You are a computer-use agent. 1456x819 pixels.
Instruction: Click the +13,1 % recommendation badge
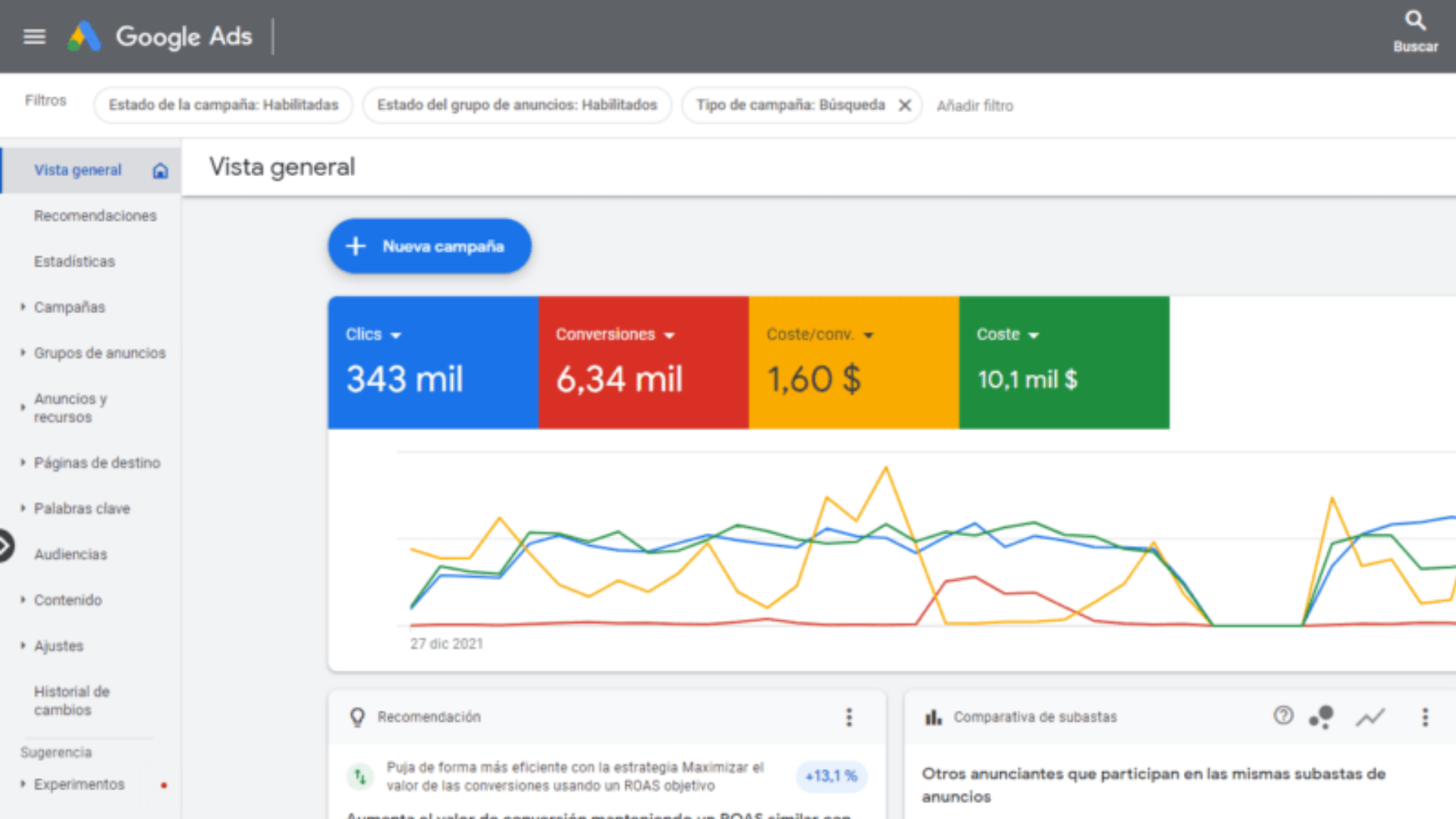(x=831, y=776)
